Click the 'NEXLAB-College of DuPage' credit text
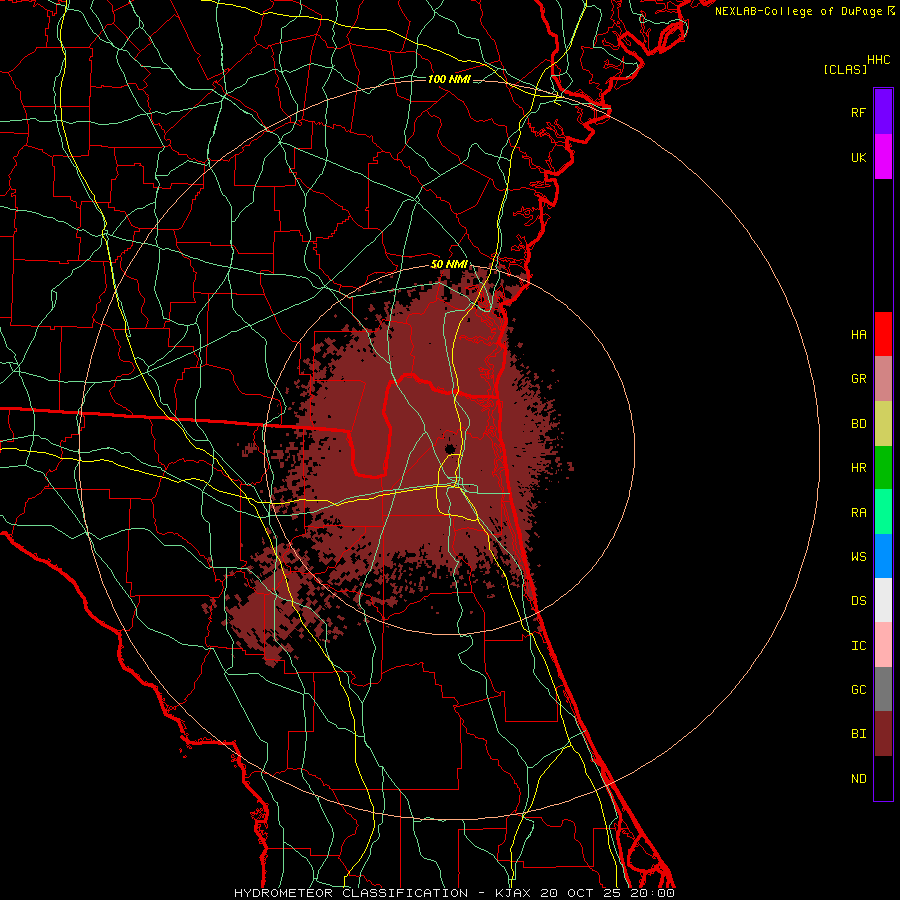Image resolution: width=900 pixels, height=900 pixels. [798, 11]
